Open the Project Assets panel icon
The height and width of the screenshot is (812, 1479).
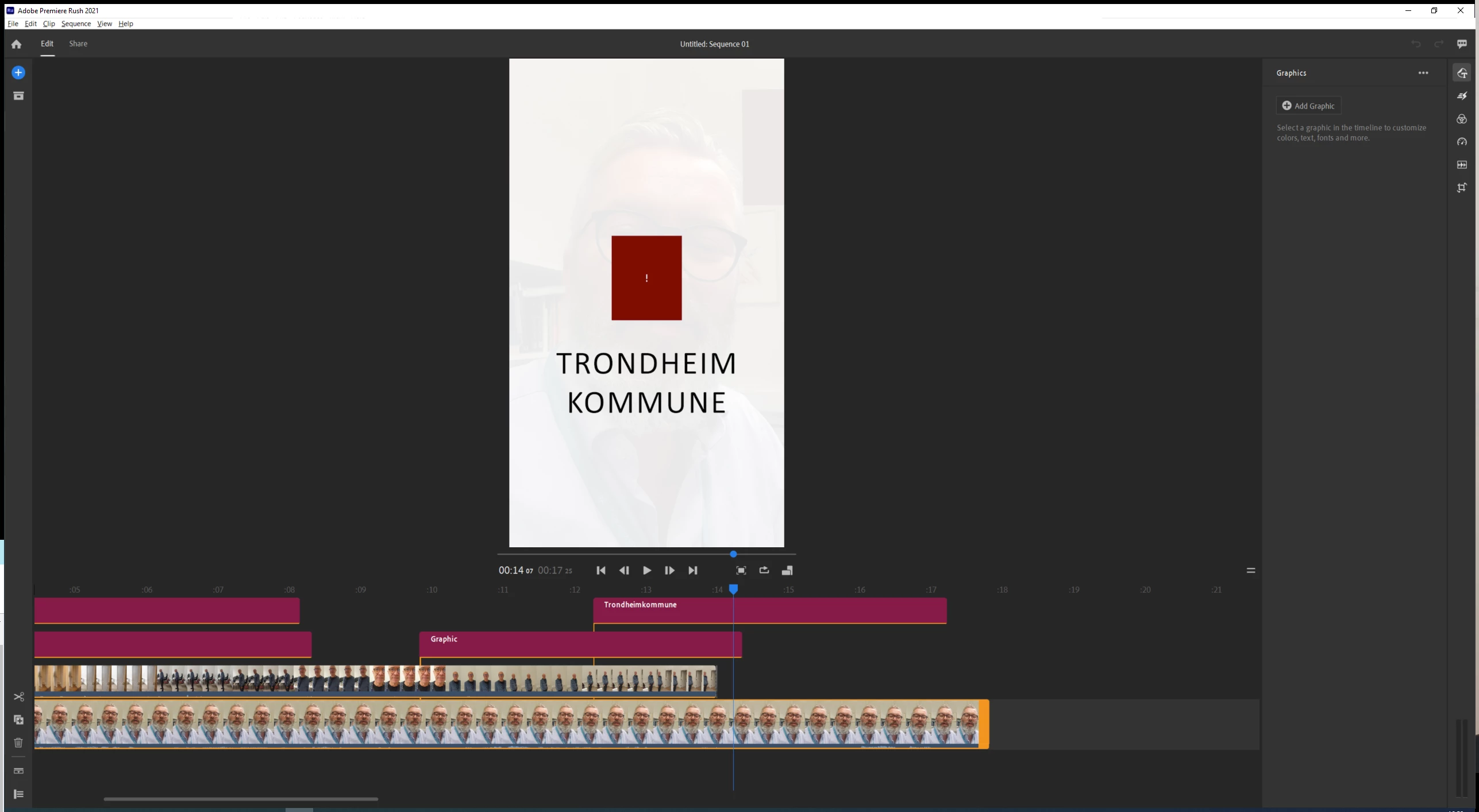pyautogui.click(x=18, y=96)
